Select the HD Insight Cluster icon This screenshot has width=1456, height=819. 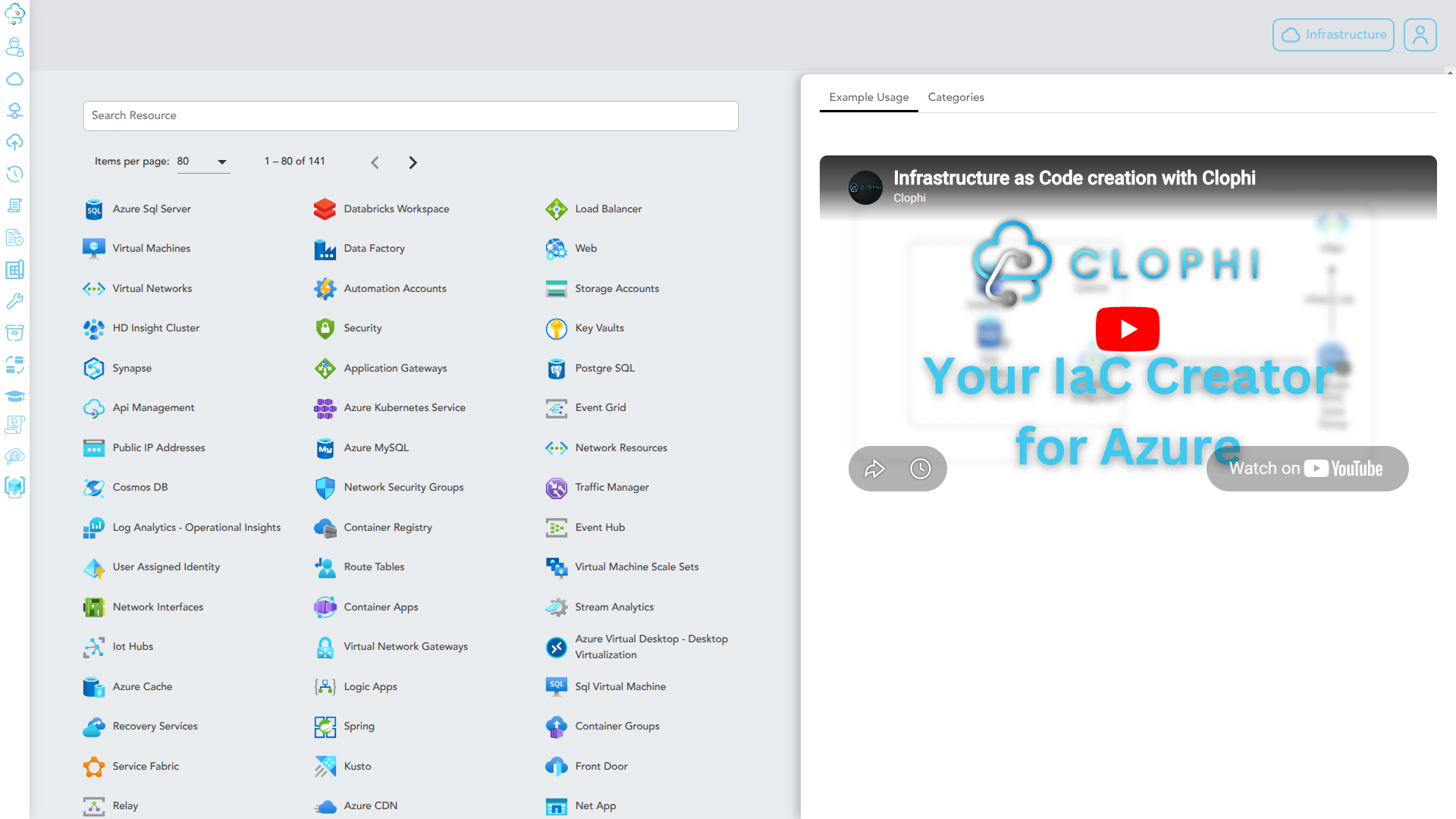tap(94, 328)
